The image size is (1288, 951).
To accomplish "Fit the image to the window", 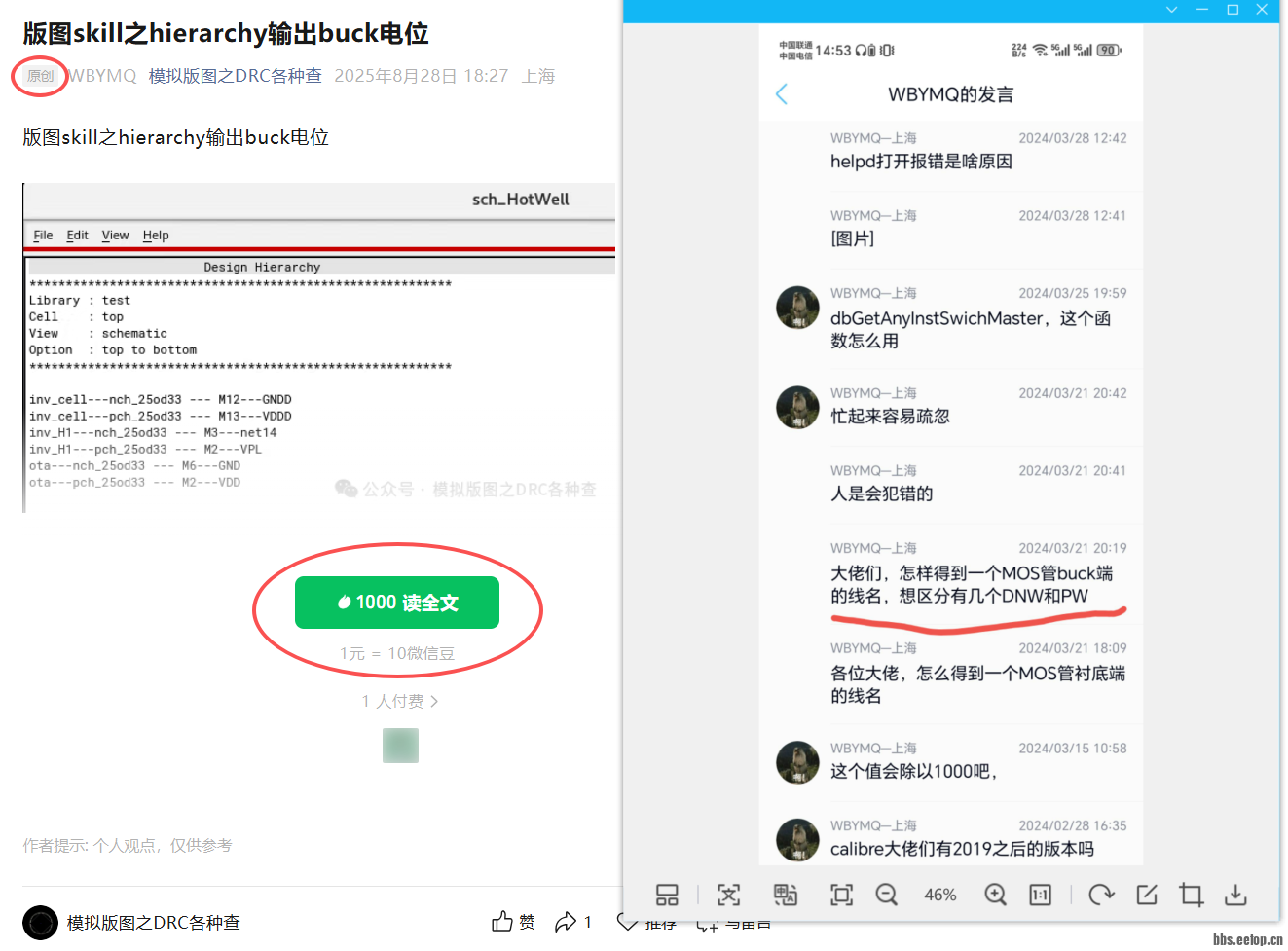I will [840, 895].
